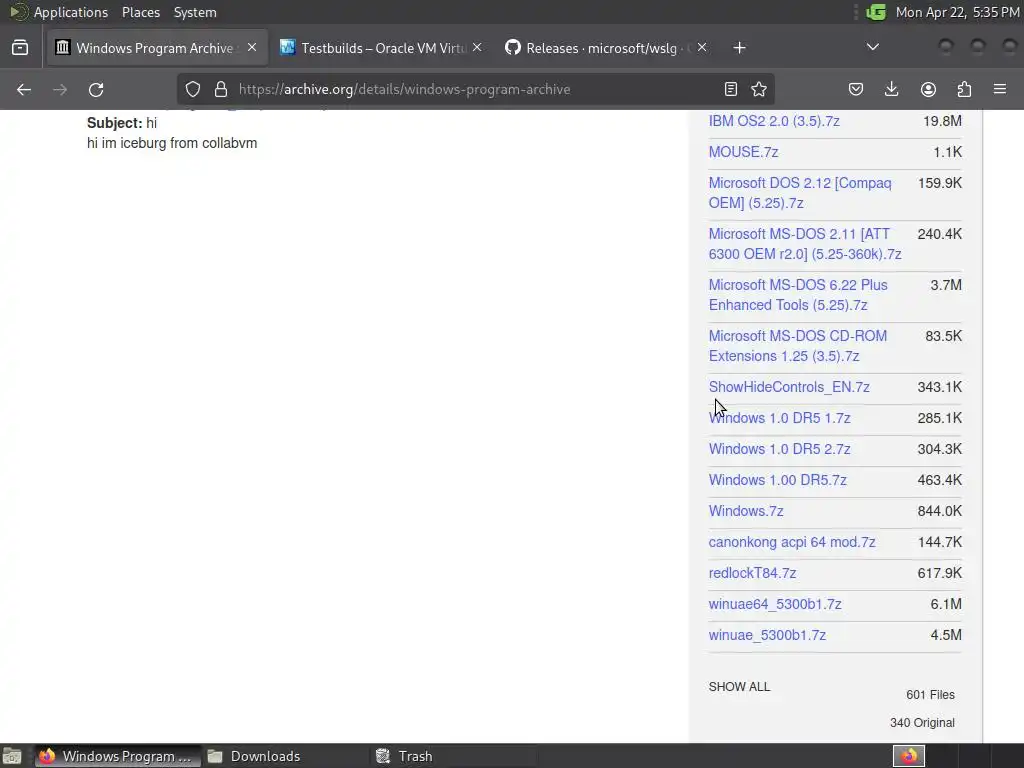Download winuae64_5300b1.7z
The height and width of the screenshot is (768, 1024).
[x=775, y=604]
